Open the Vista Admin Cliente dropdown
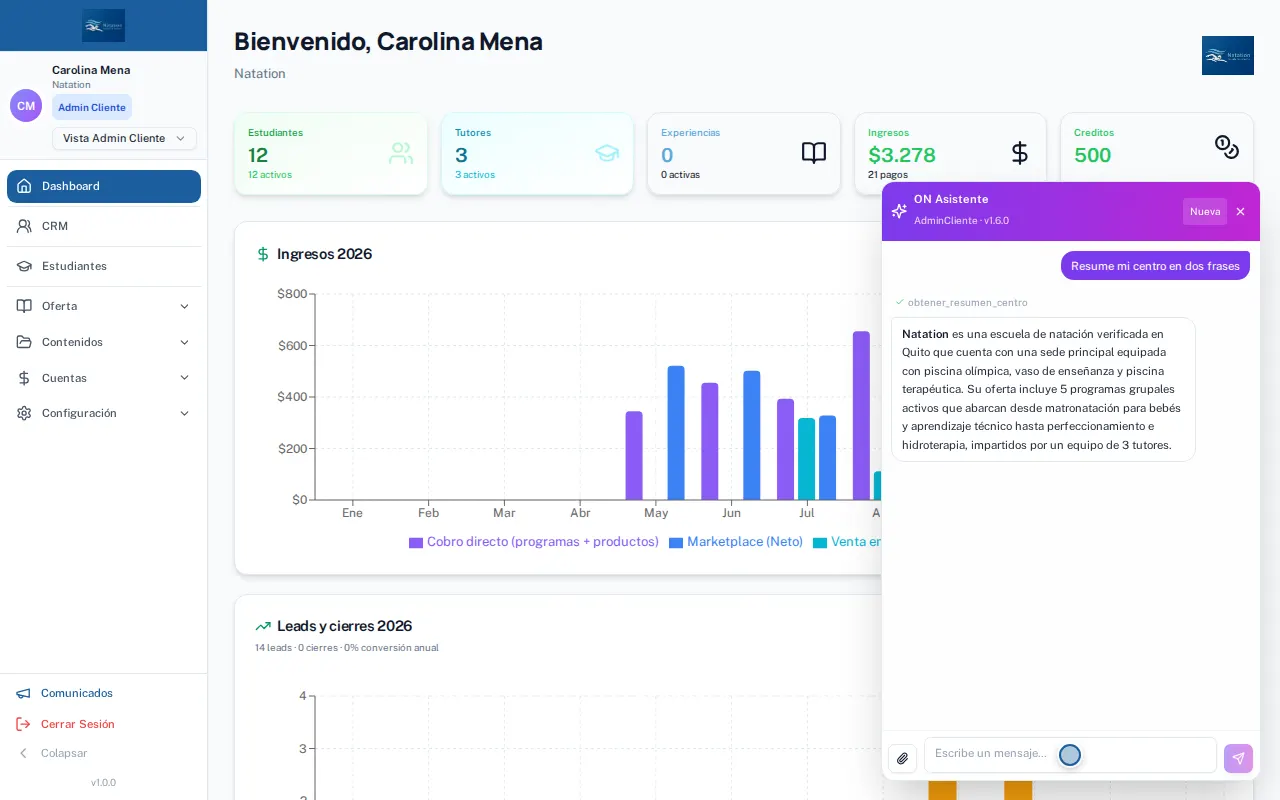 tap(124, 138)
